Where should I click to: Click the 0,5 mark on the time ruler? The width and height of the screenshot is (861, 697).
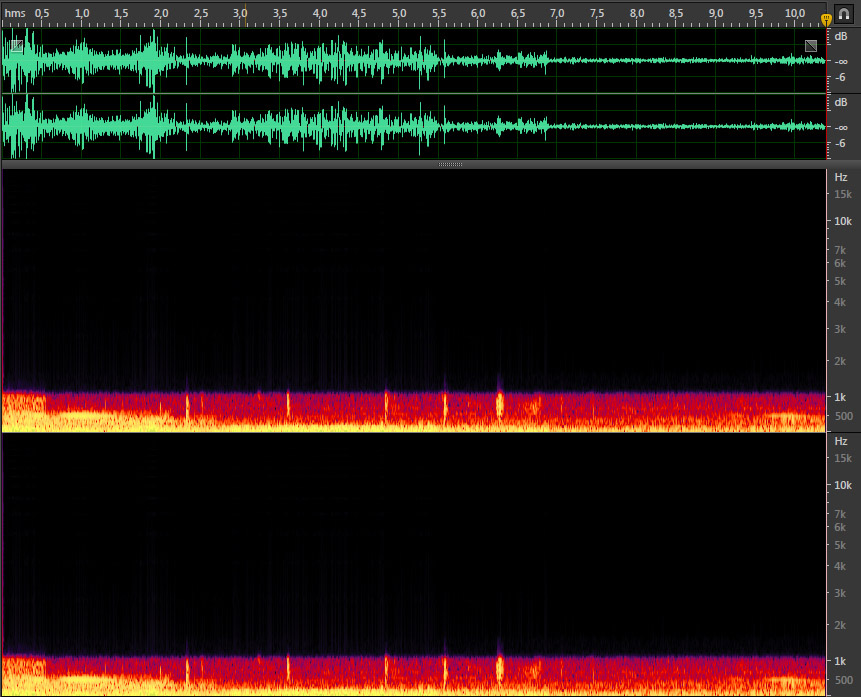pos(42,13)
